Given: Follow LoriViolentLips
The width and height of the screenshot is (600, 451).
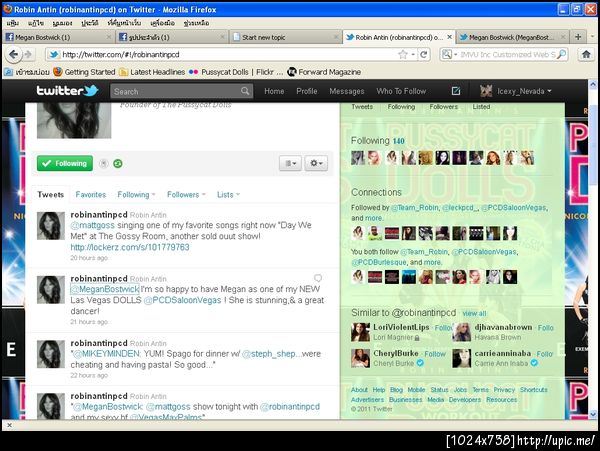Looking at the screenshot, I should (x=443, y=328).
